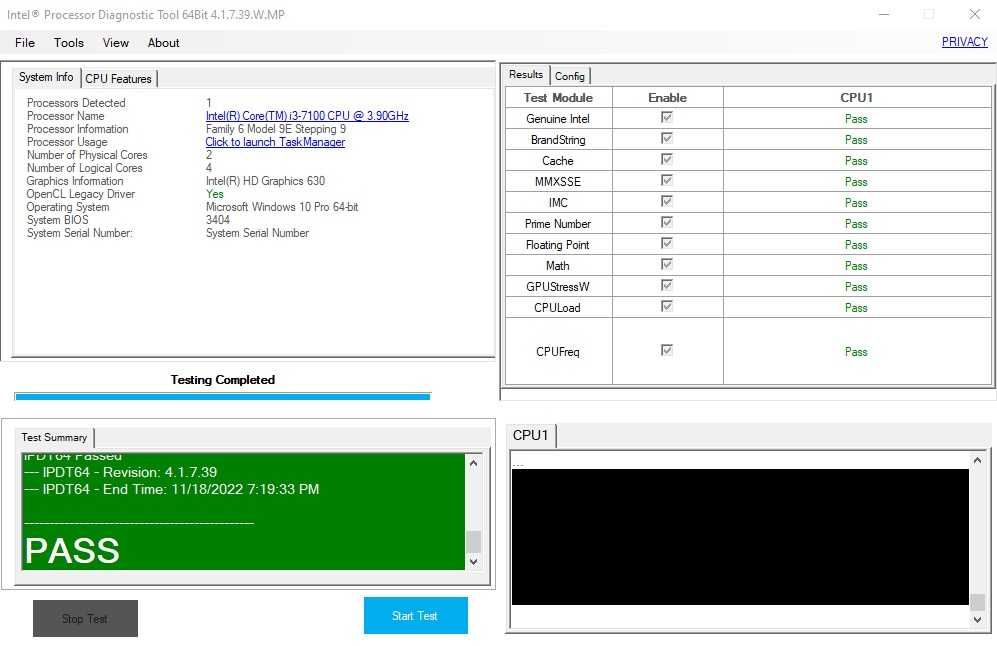Click the Math Pass result

tap(856, 266)
